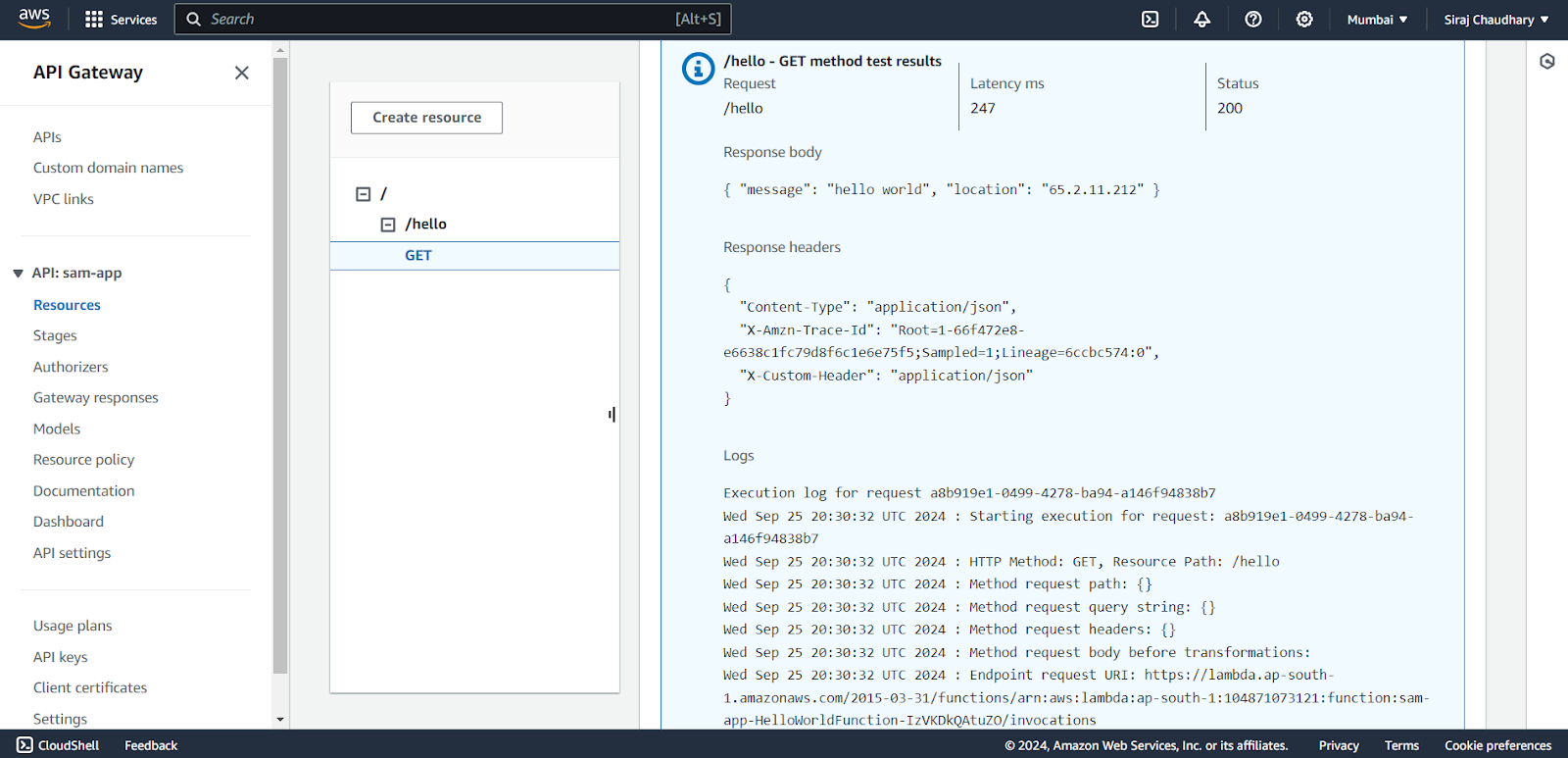The width and height of the screenshot is (1568, 758).
Task: Open API settings
Action: tap(72, 553)
